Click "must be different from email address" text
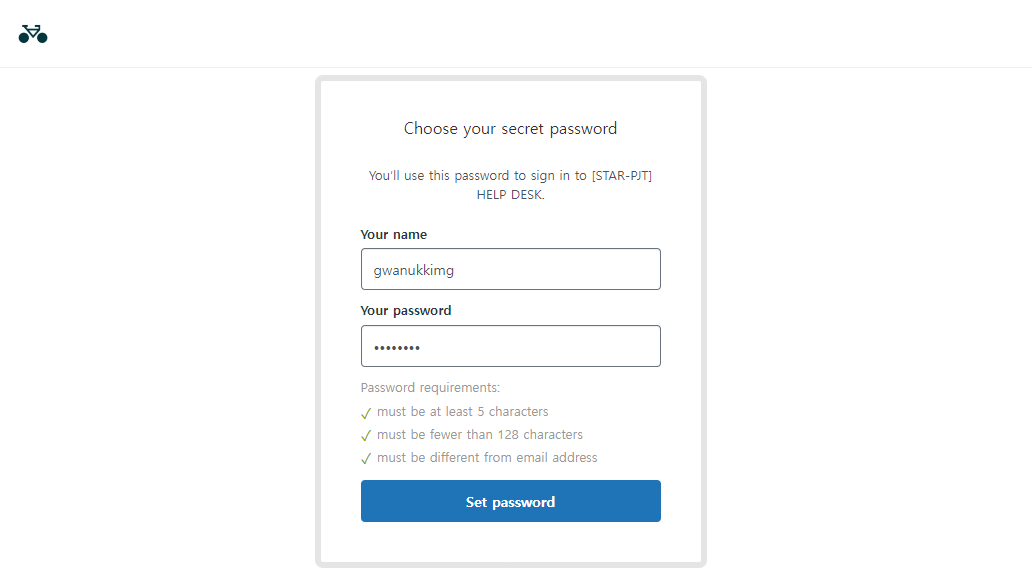Viewport: 1032px width, 572px height. 487,458
